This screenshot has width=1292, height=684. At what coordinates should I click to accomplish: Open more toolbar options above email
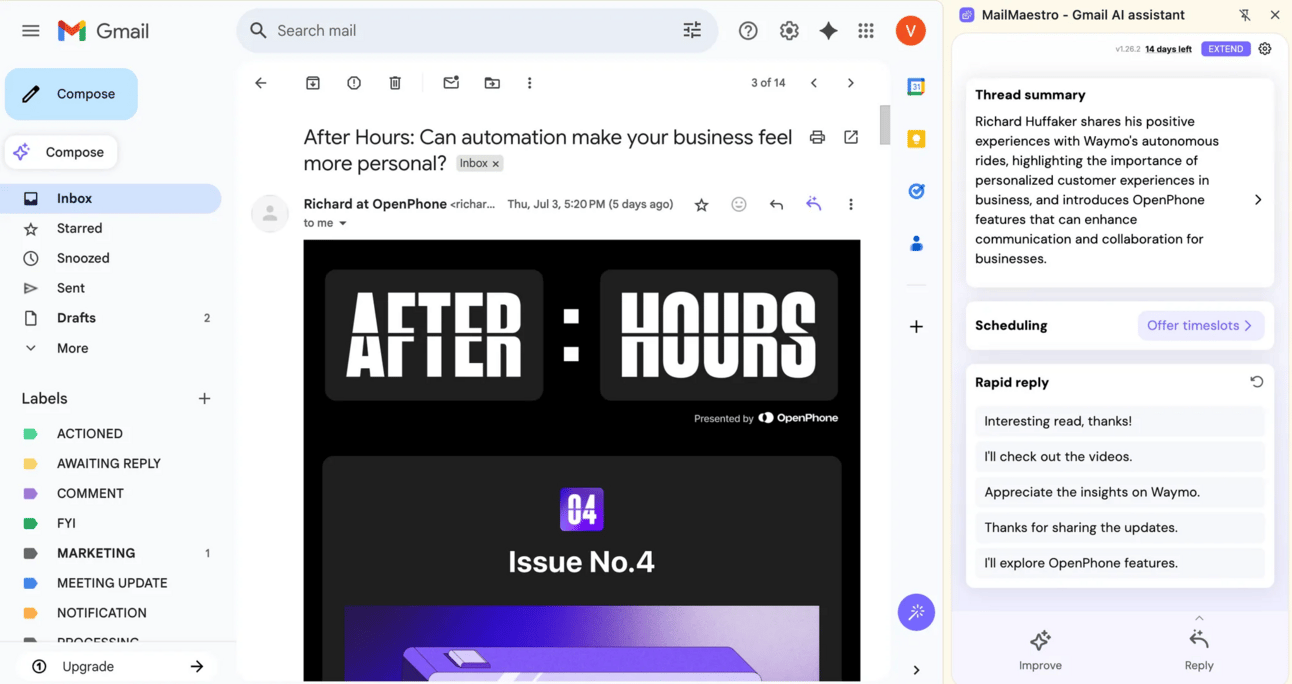tap(529, 83)
